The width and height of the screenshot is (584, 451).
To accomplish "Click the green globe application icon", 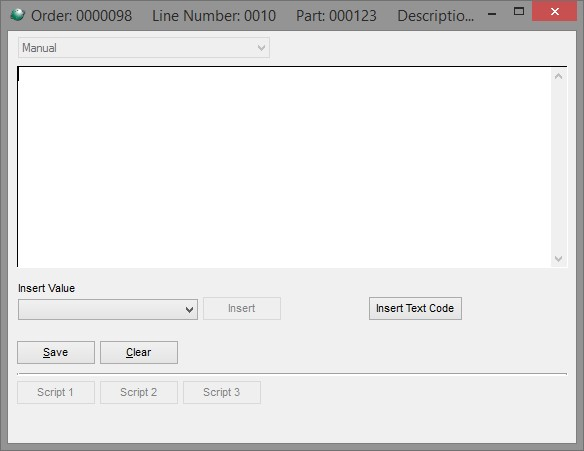I will (x=17, y=15).
